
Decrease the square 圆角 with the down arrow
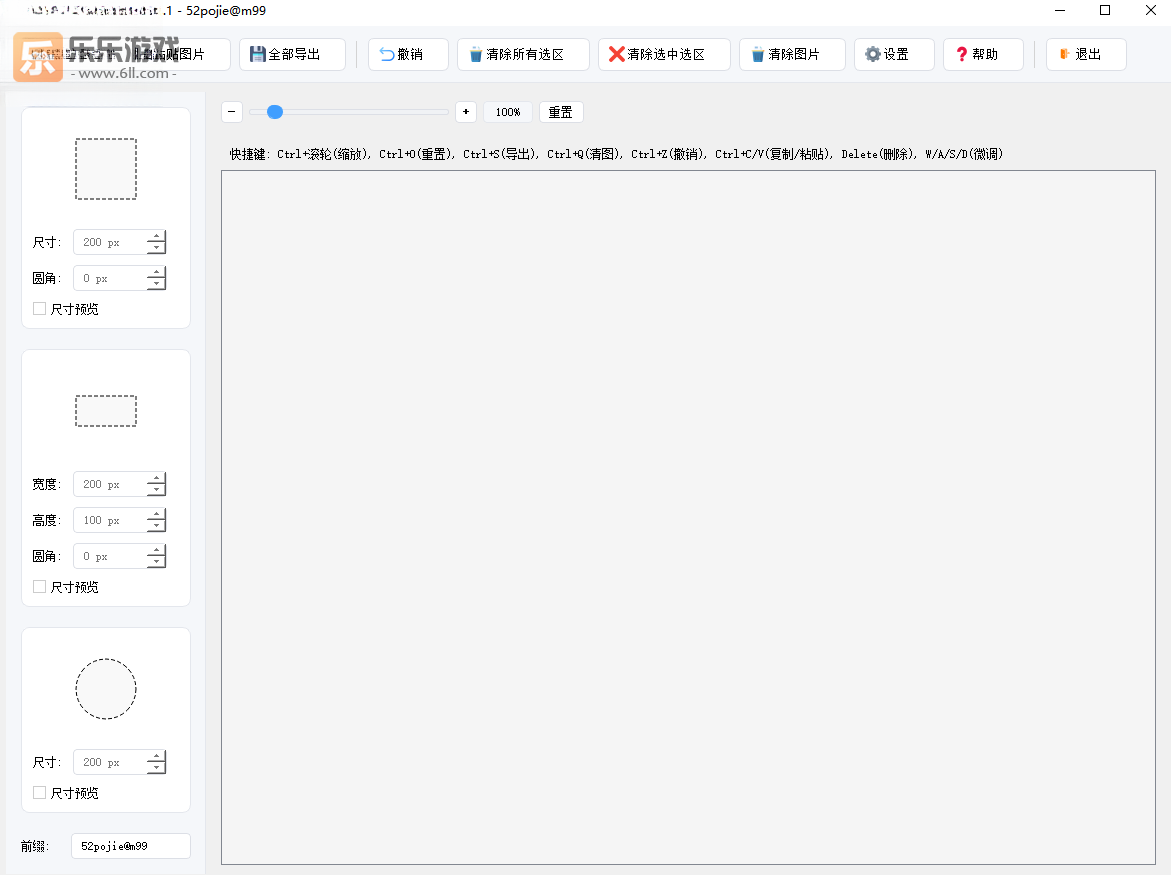(156, 284)
